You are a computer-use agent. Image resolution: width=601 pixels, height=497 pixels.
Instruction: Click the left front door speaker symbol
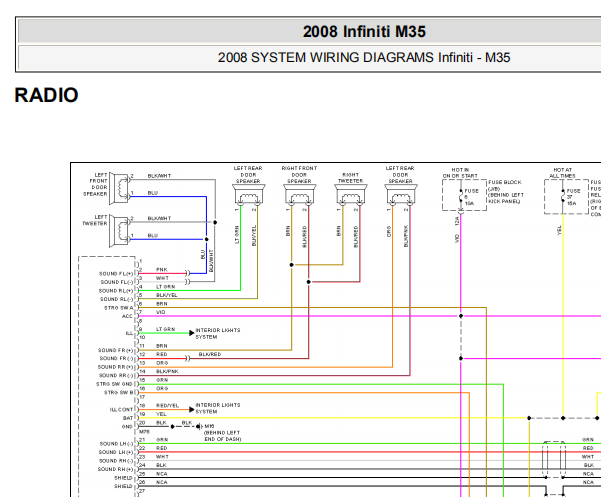pyautogui.click(x=119, y=189)
